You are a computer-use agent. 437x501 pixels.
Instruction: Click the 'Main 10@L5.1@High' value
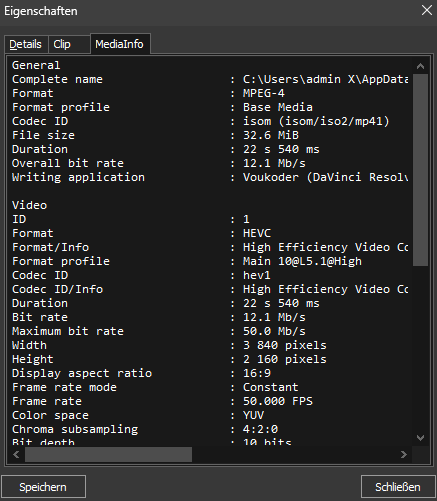(302, 261)
